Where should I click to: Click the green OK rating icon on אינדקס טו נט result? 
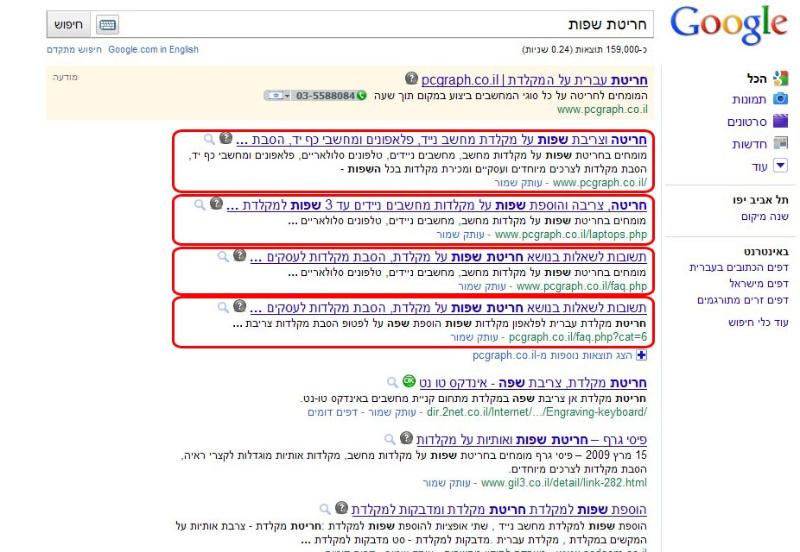tap(409, 381)
